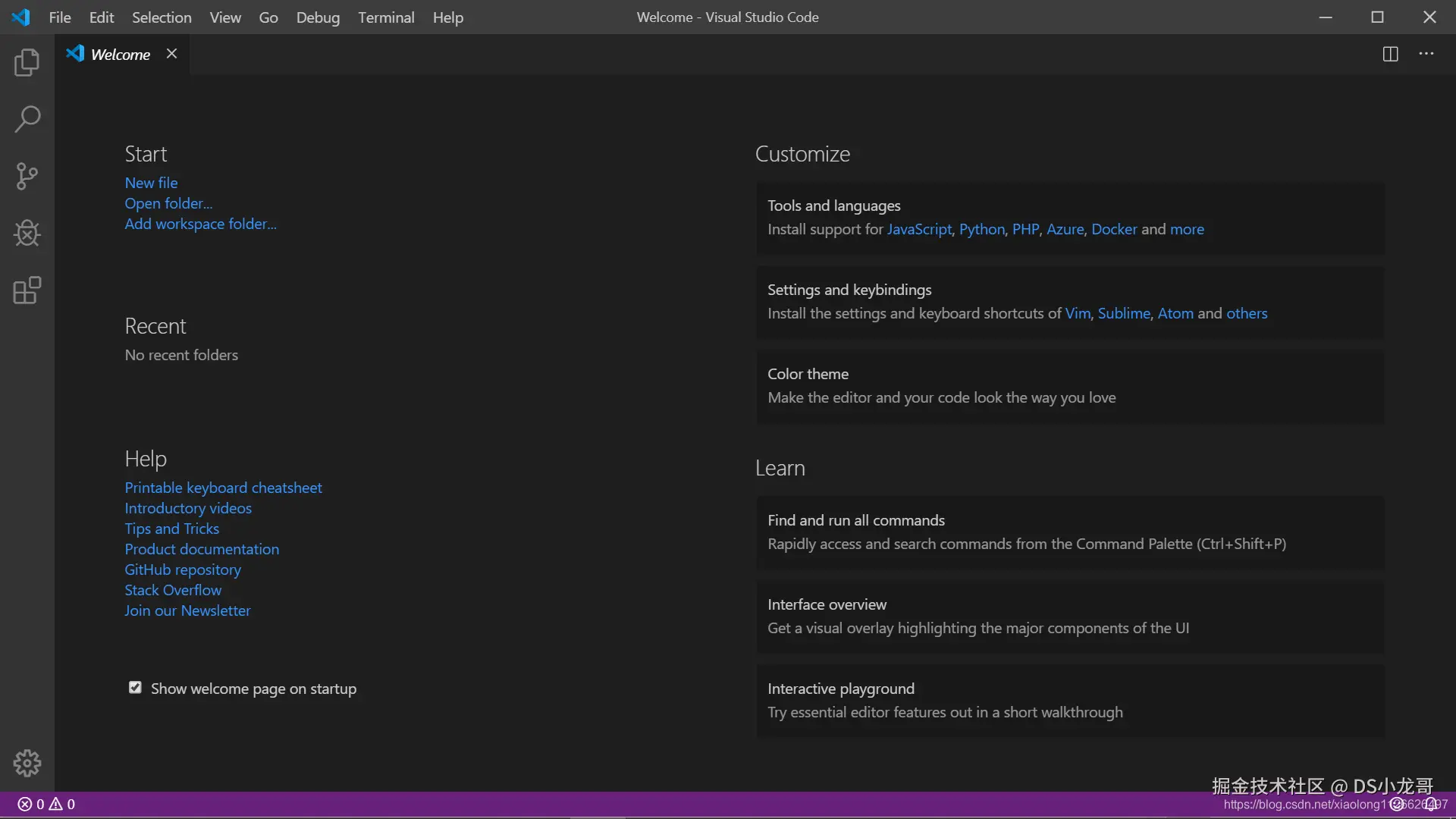Click the 'more' languages link
Screen dimensions: 1456x819
coord(1187,229)
